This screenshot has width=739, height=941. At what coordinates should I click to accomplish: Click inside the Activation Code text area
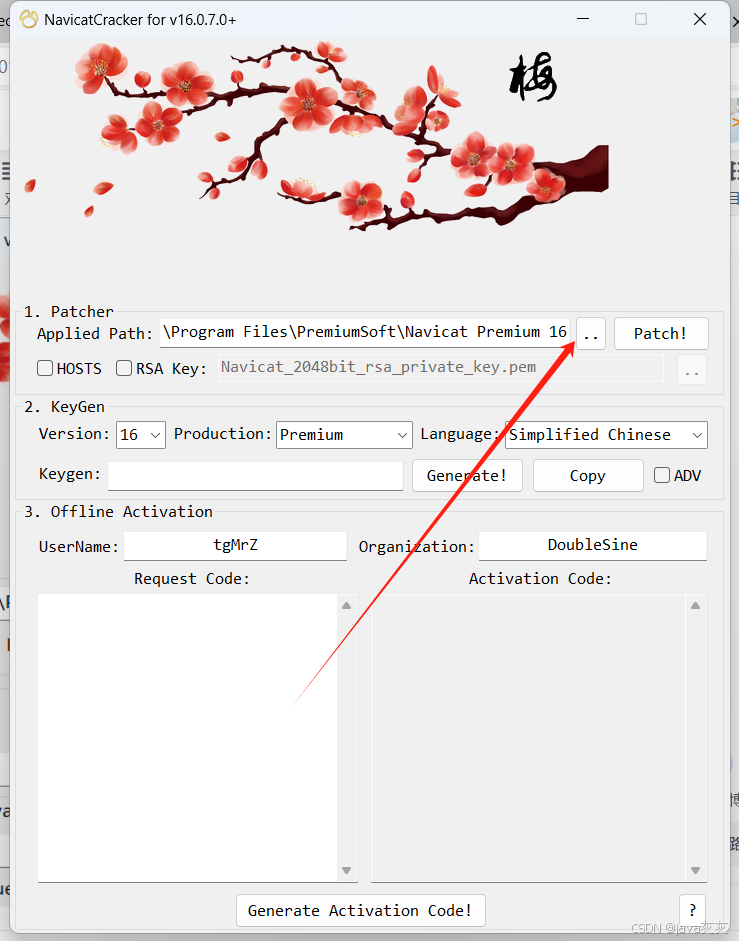click(528, 738)
